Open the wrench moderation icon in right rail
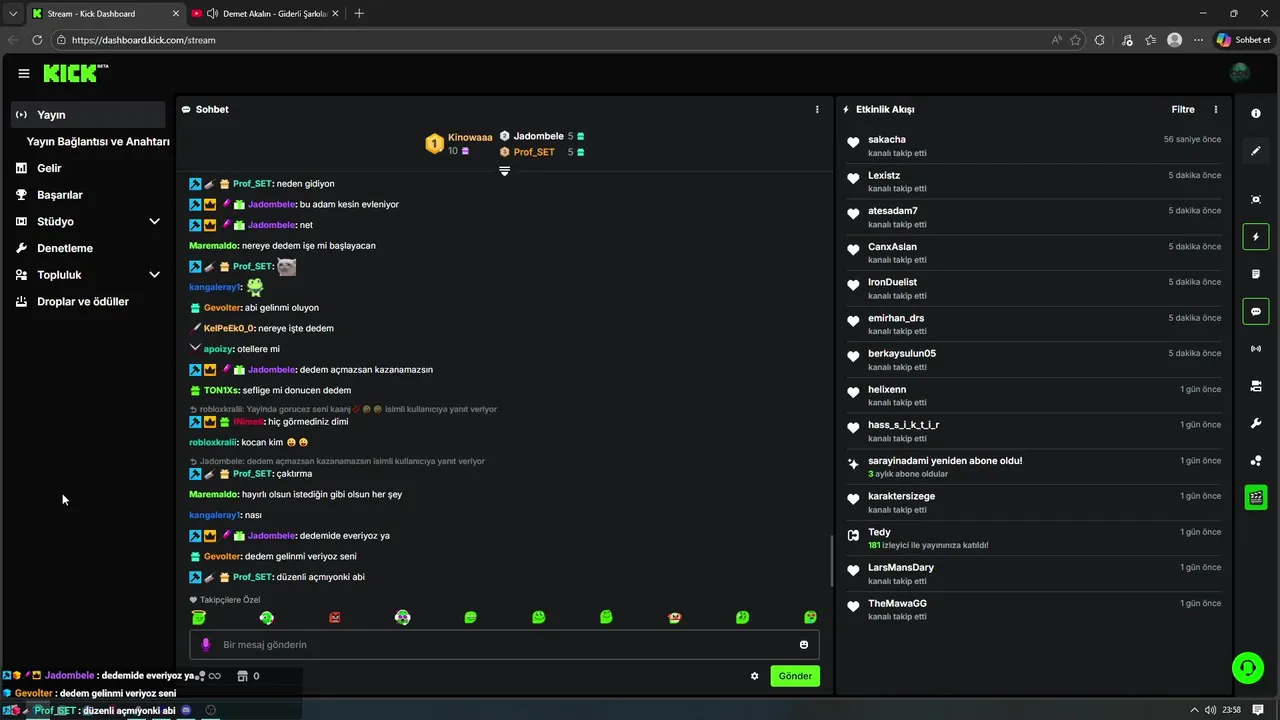The height and width of the screenshot is (720, 1280). [1256, 423]
